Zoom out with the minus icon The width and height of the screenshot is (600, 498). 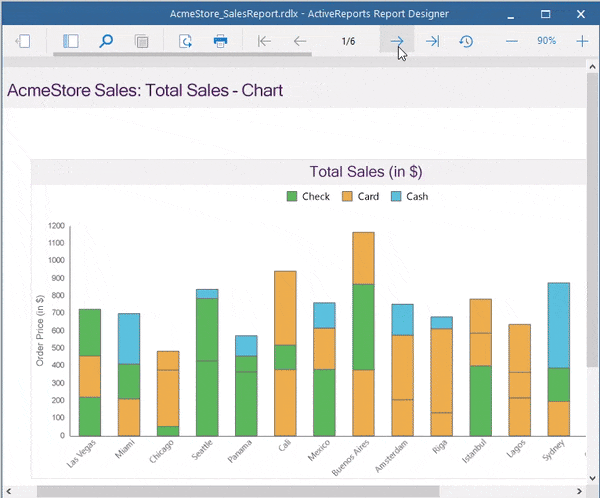coord(512,41)
